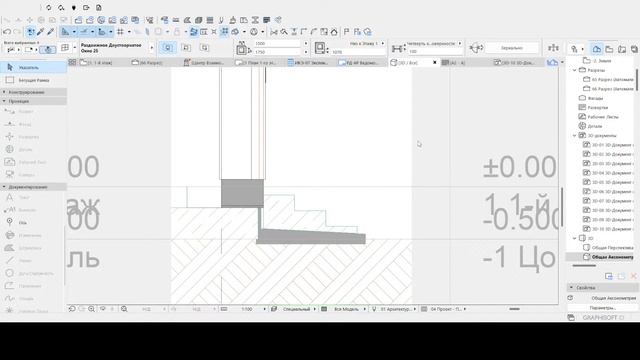Select the Marquee (Бегущая Рамка) tool
Image resolution: width=640 pixels, height=360 pixels.
click(x=33, y=80)
